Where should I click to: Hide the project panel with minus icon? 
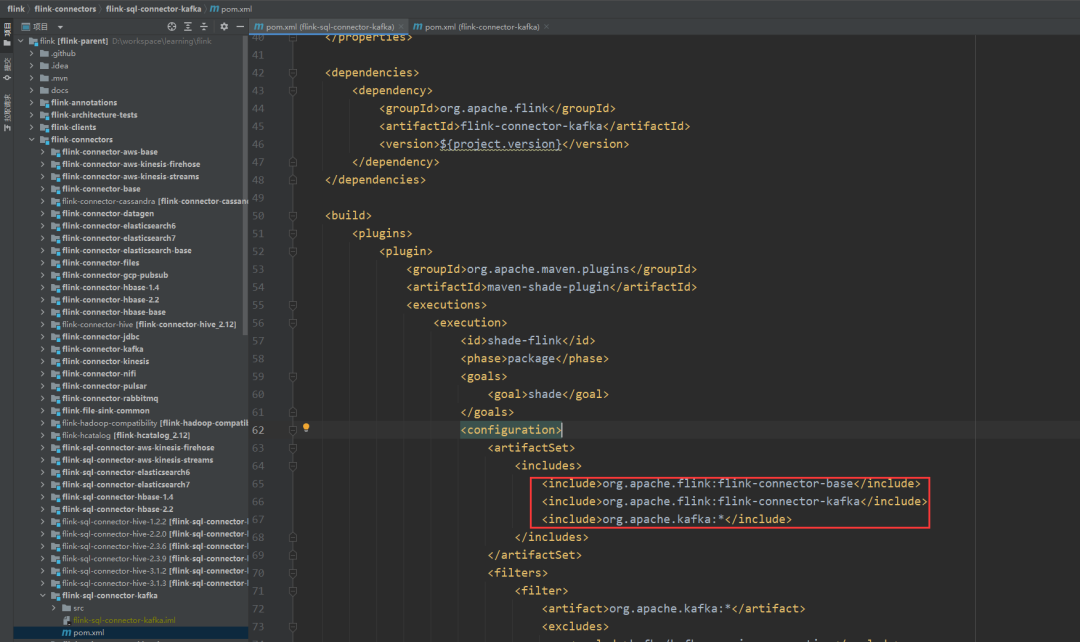click(x=239, y=26)
